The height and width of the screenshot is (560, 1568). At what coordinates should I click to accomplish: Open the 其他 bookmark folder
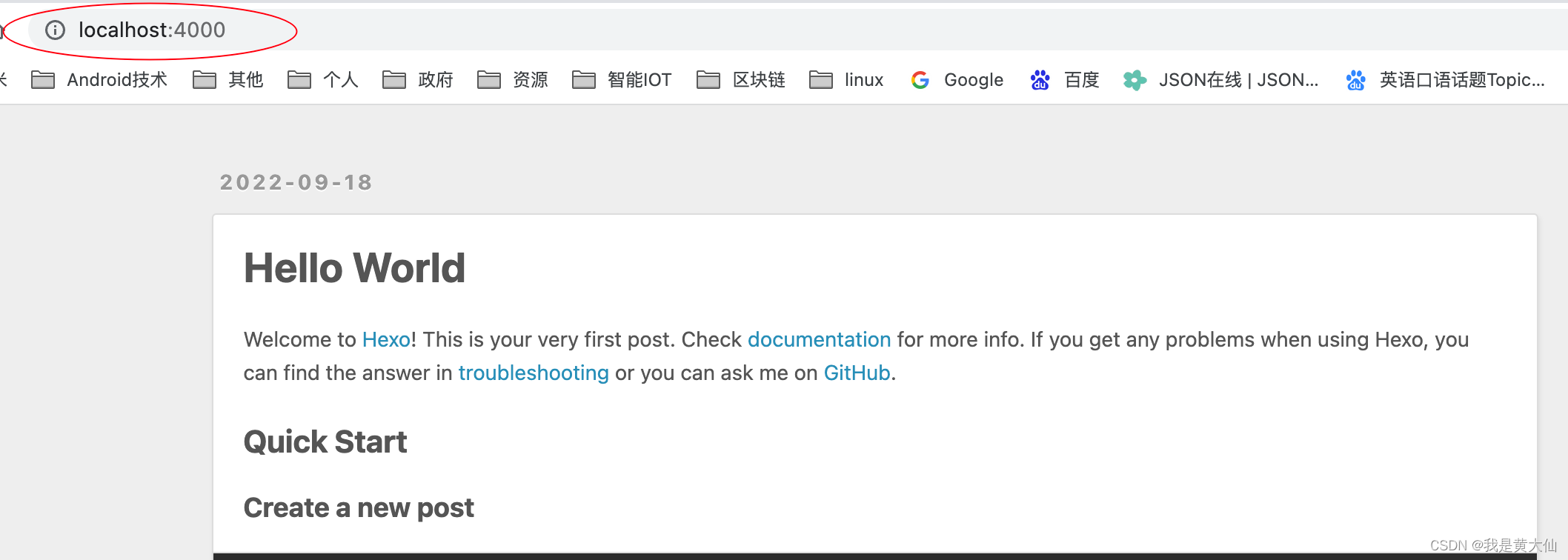228,80
